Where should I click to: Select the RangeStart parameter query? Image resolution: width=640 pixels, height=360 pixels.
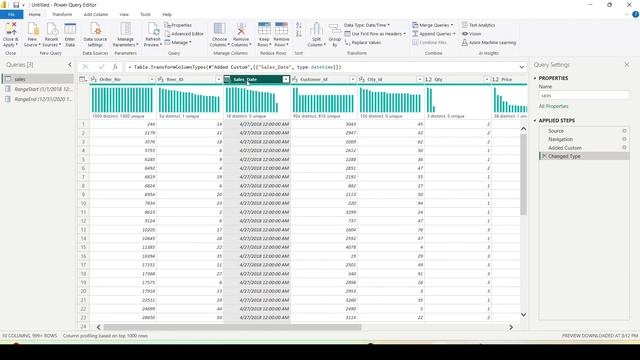tap(38, 89)
